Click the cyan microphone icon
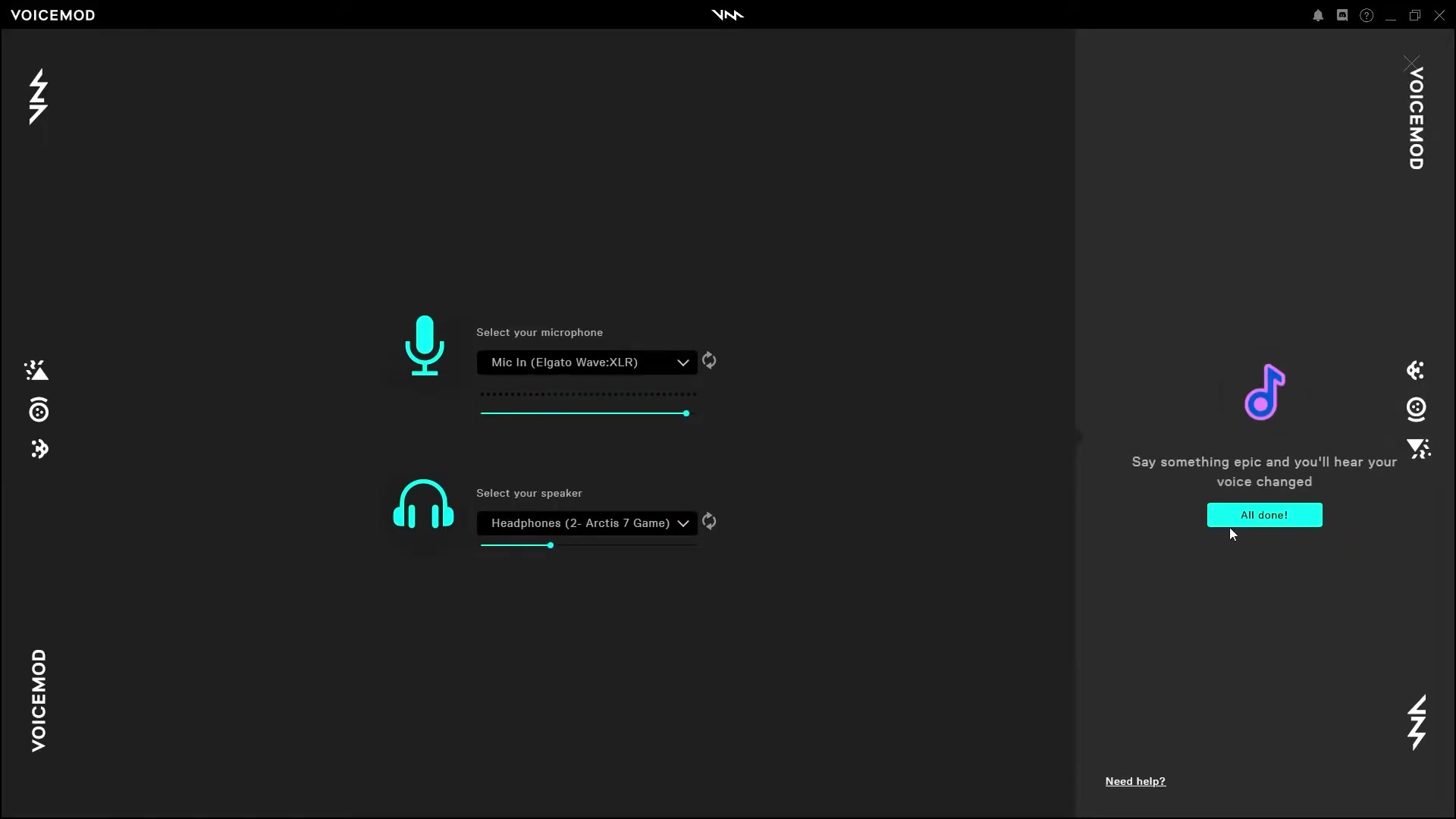 pyautogui.click(x=425, y=346)
